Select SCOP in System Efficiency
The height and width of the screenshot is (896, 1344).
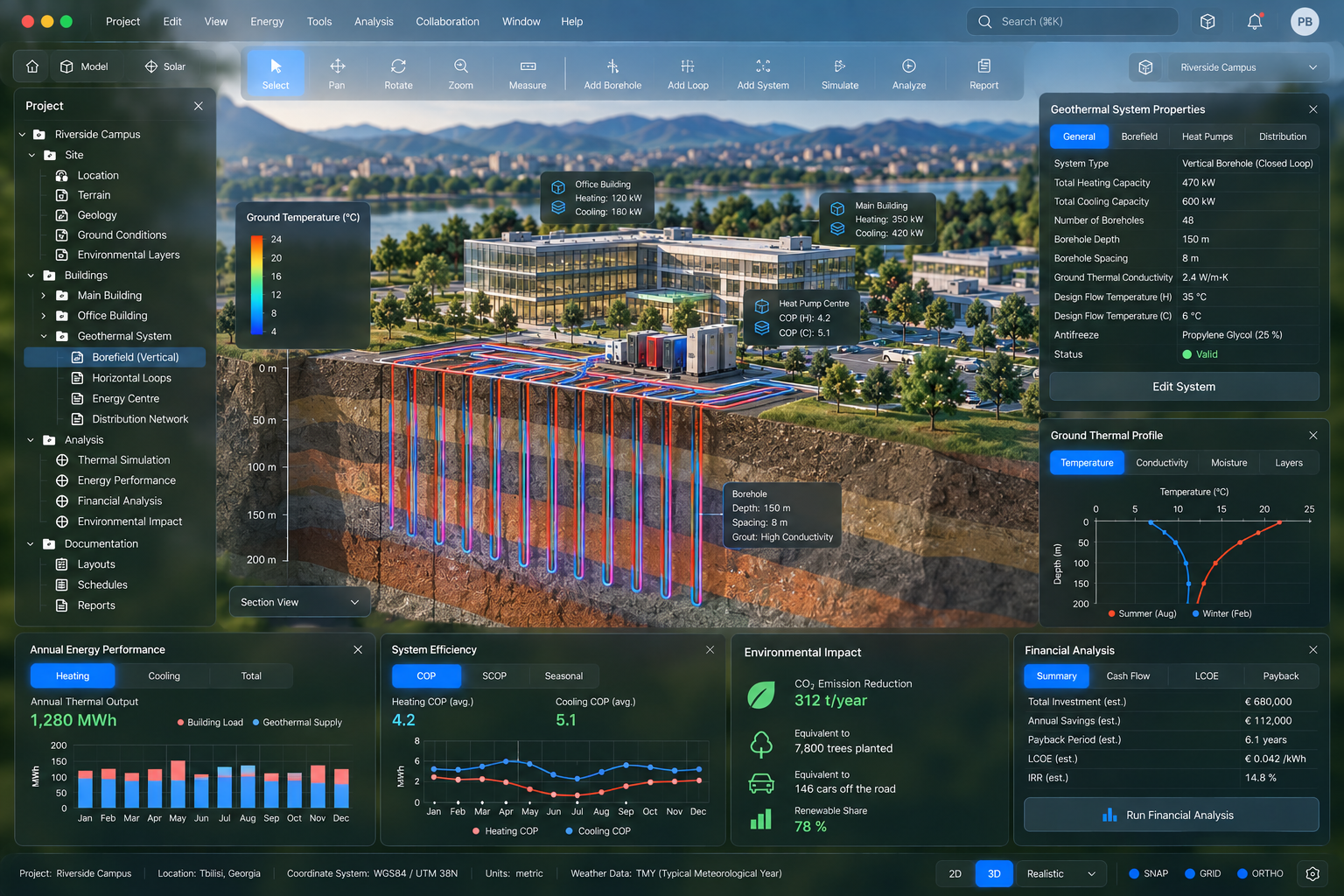click(494, 675)
